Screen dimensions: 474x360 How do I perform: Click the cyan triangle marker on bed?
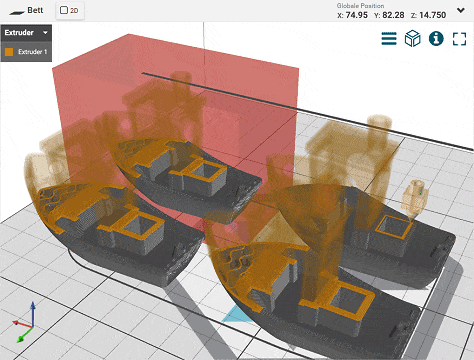(x=237, y=315)
